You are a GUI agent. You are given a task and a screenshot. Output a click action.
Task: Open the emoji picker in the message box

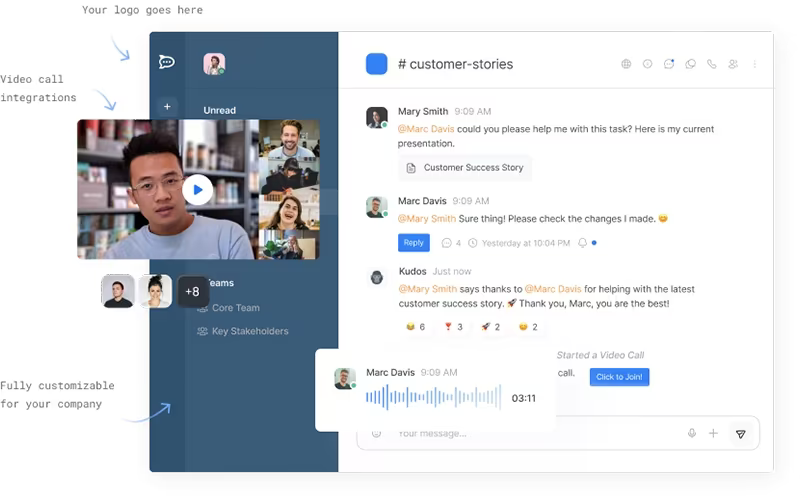point(377,434)
